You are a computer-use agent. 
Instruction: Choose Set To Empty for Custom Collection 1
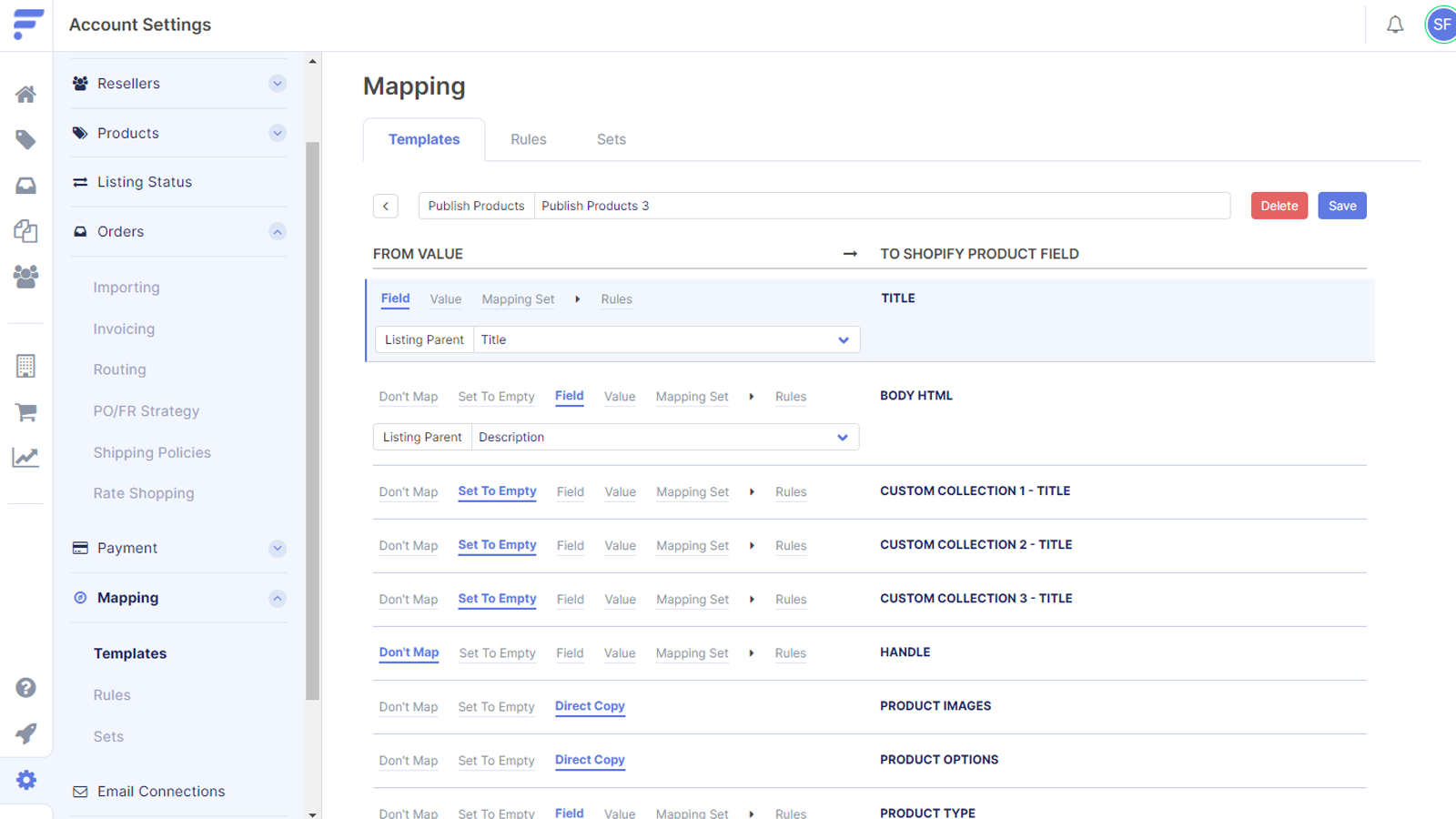click(x=497, y=491)
